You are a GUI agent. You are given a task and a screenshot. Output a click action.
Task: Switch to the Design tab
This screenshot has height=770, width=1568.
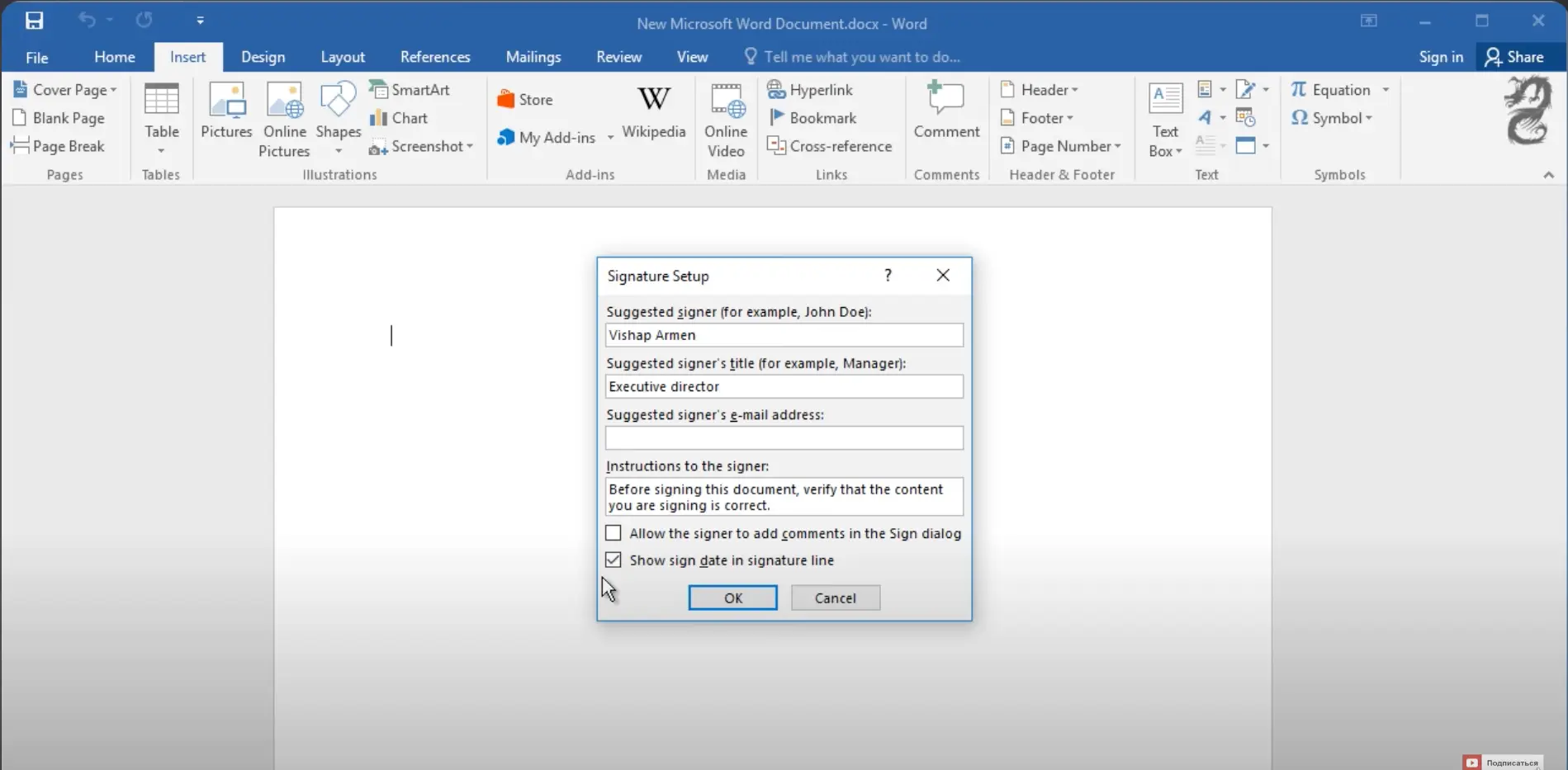click(x=263, y=57)
